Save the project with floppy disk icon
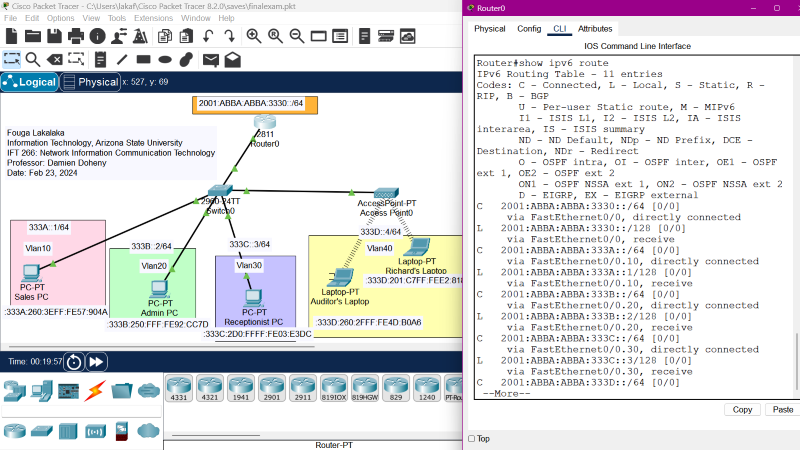This screenshot has height=450, width=800. click(54, 36)
